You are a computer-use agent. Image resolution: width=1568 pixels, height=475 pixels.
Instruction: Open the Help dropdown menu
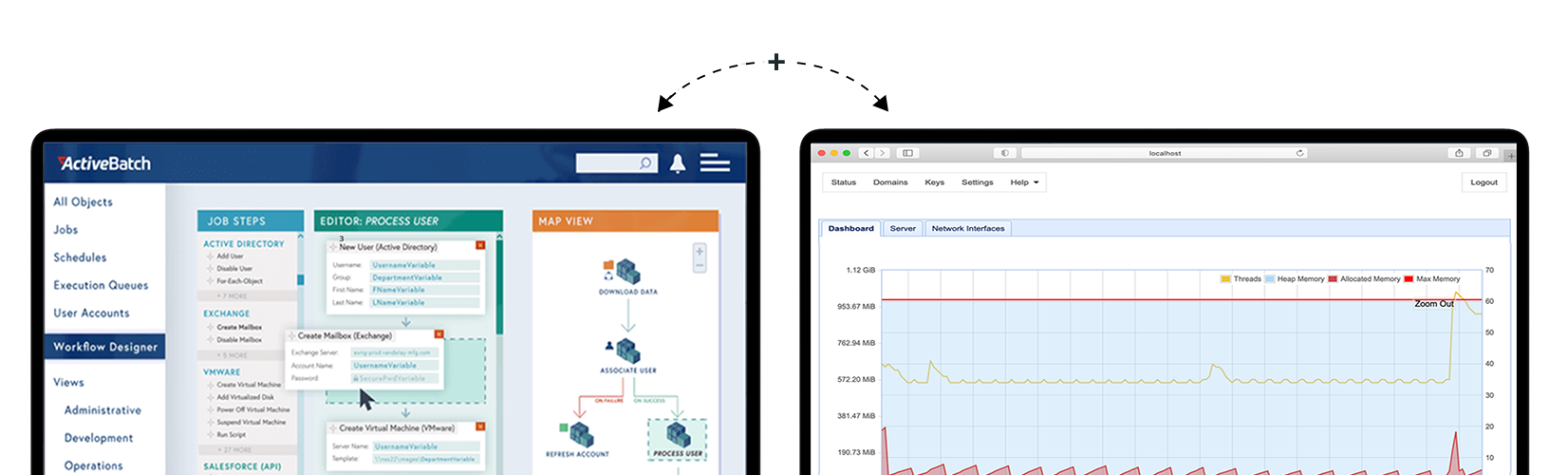[x=1024, y=182]
